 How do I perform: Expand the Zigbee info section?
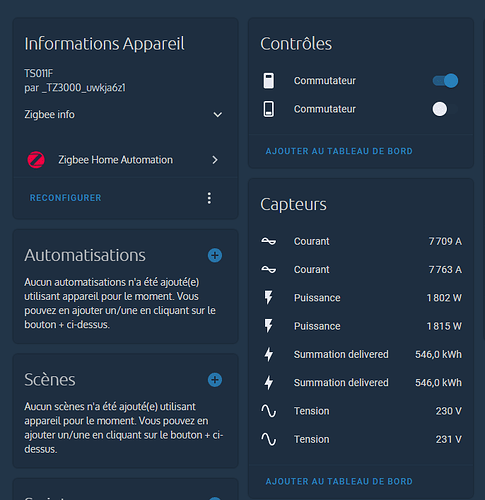point(124,115)
